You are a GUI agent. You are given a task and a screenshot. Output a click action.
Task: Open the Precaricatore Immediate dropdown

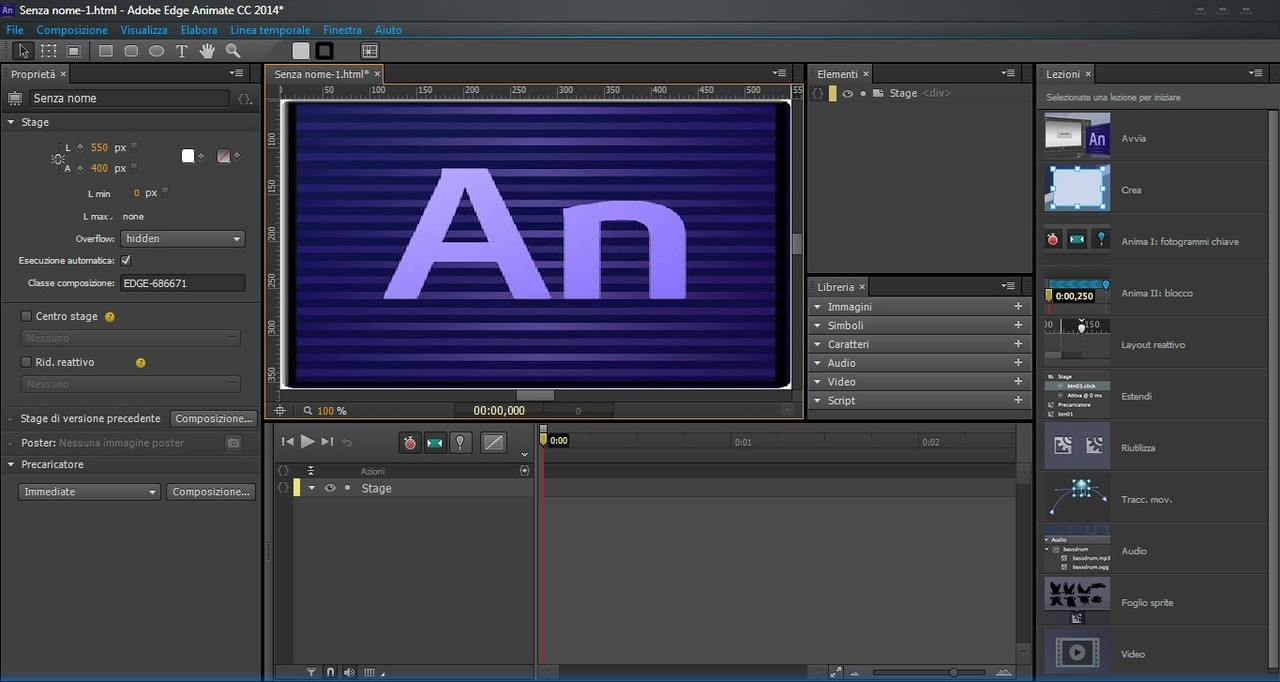pos(90,492)
